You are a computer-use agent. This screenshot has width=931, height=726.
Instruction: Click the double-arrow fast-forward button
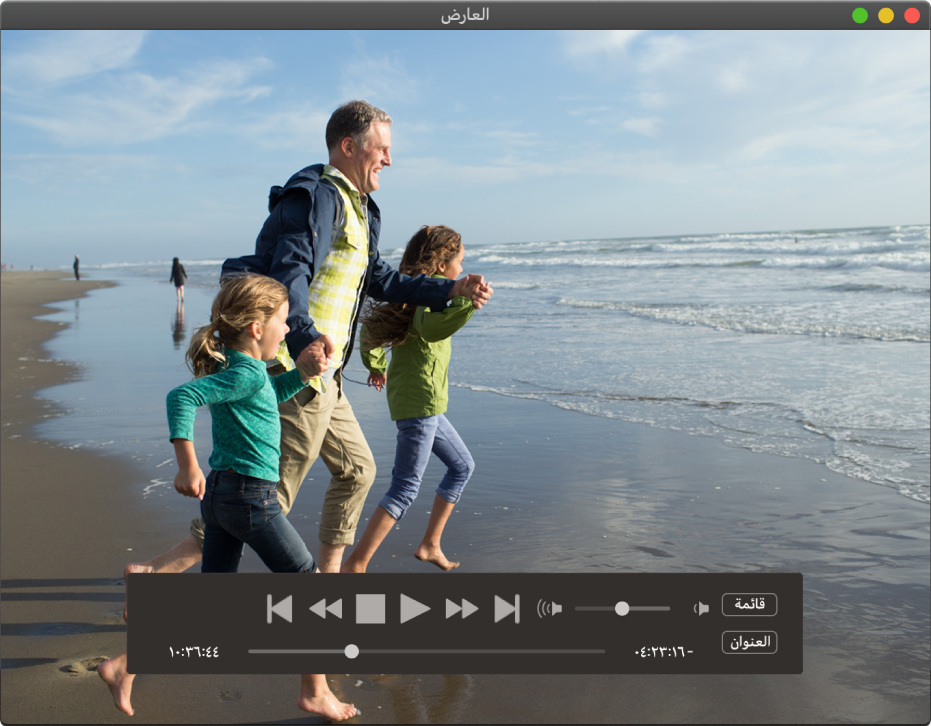462,608
